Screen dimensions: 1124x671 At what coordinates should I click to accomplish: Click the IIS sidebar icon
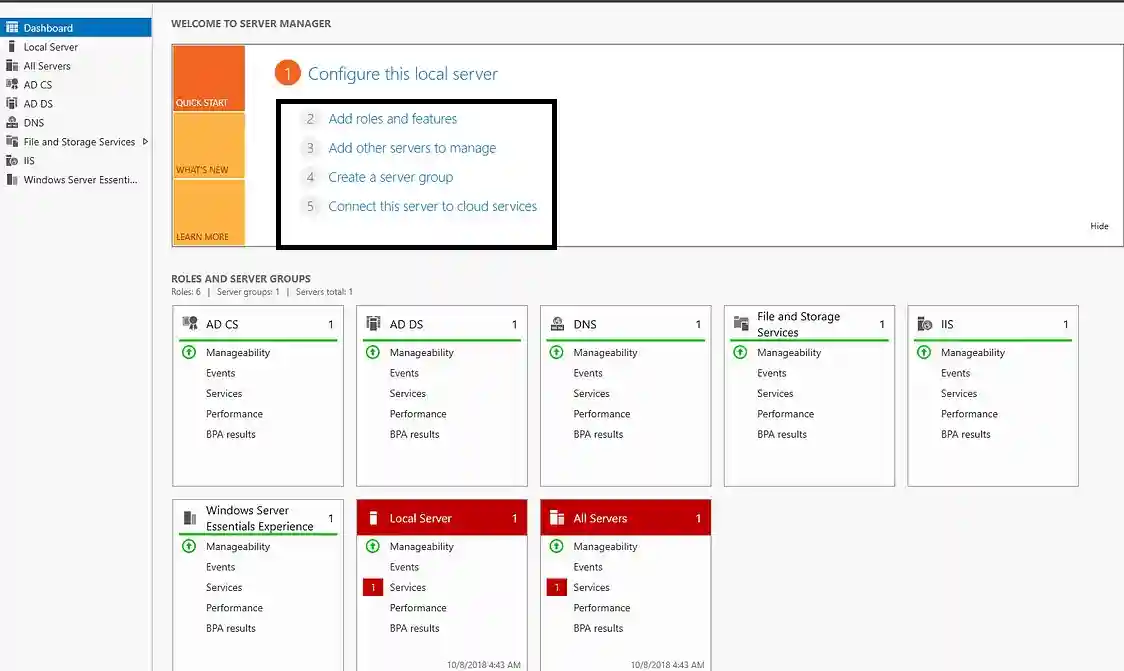12,161
